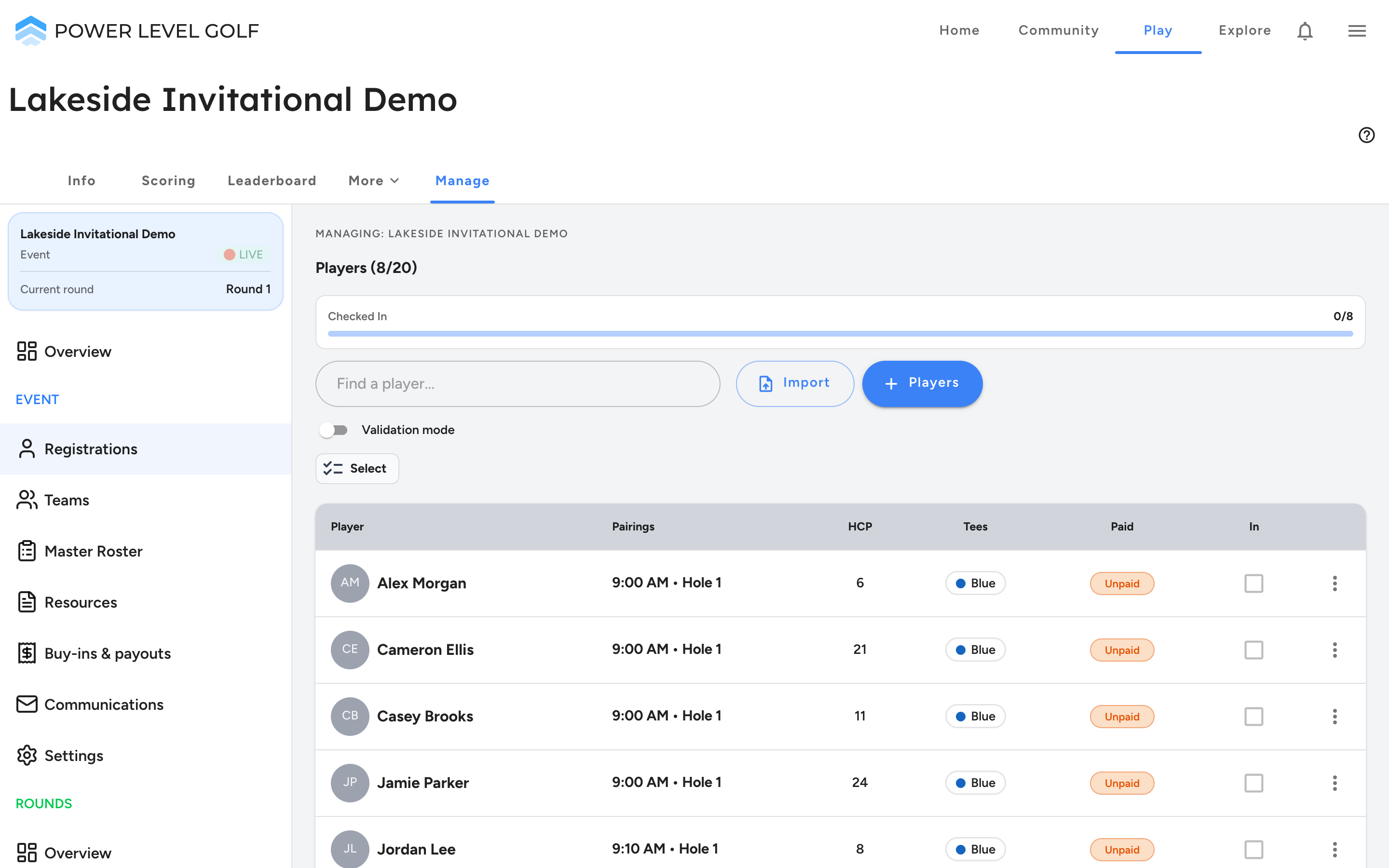Click the Checked In progress bar
Viewport: 1389px width, 868px height.
coord(840,334)
